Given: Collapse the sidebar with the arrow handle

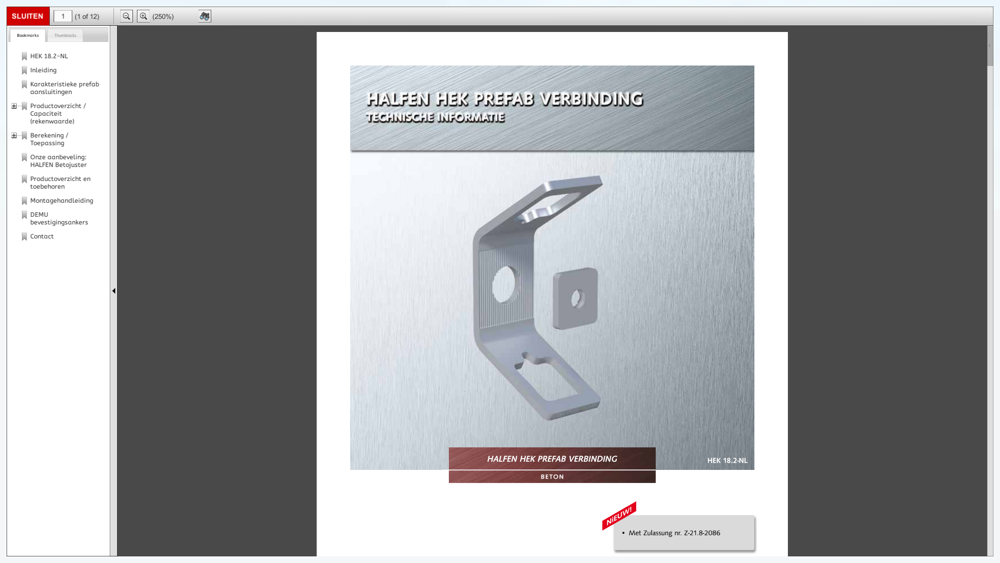Looking at the screenshot, I should click(114, 291).
